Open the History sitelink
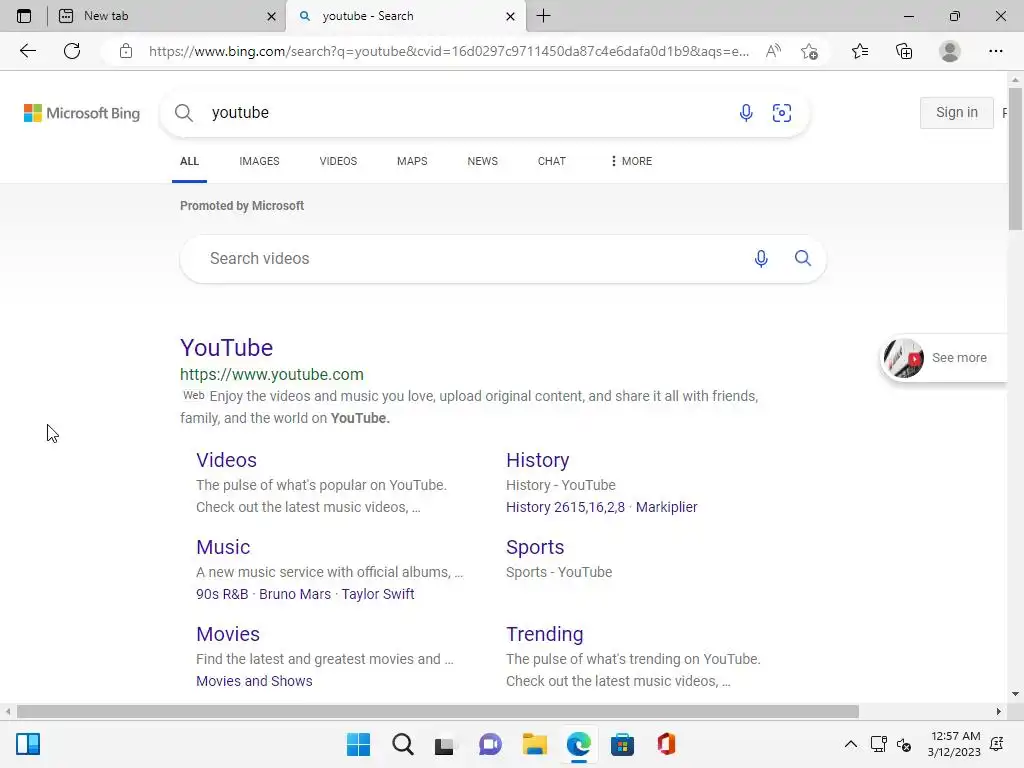Image resolution: width=1024 pixels, height=768 pixels. pyautogui.click(x=537, y=460)
